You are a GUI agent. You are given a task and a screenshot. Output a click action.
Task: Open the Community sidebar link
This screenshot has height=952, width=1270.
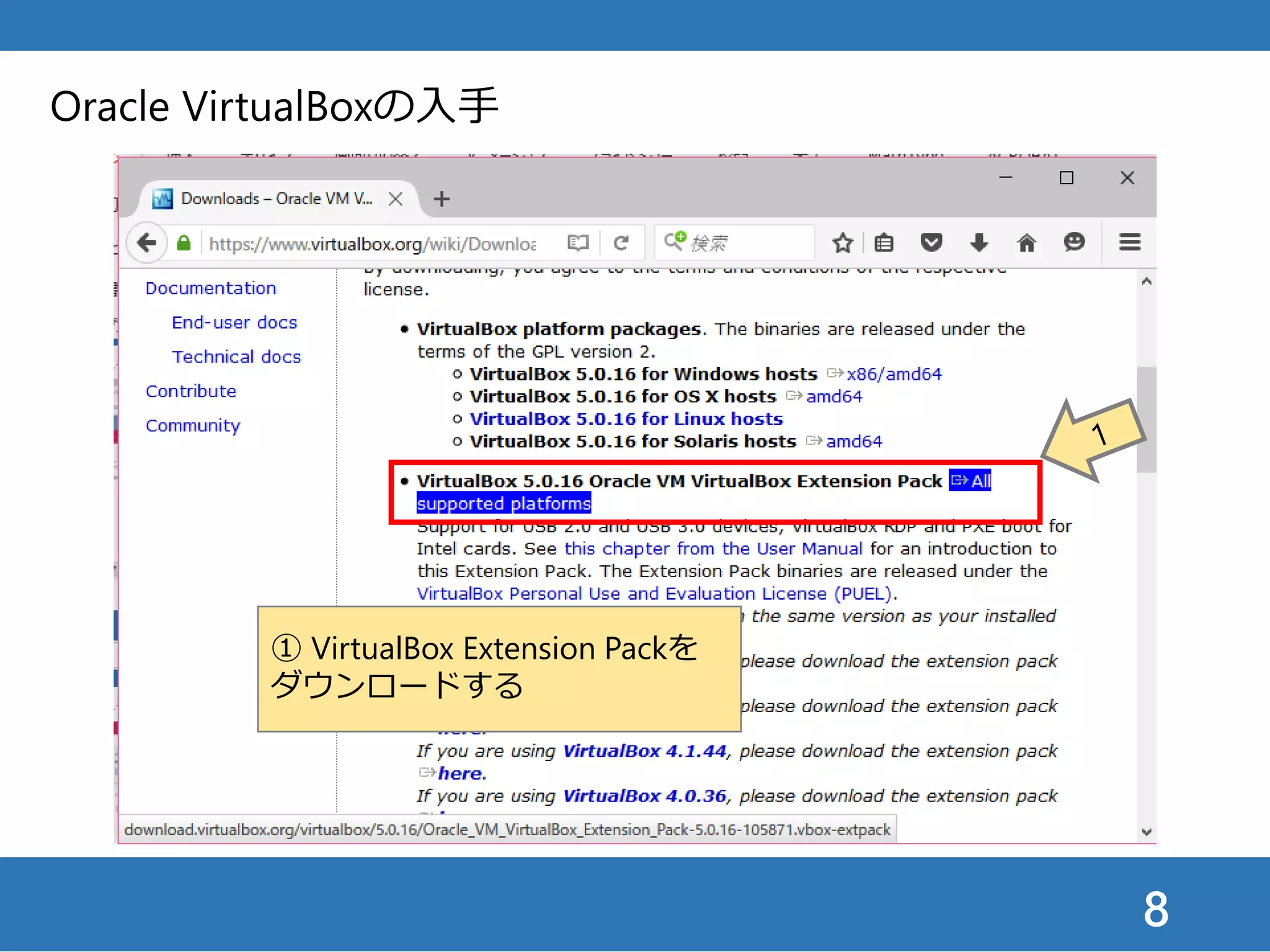click(x=193, y=426)
